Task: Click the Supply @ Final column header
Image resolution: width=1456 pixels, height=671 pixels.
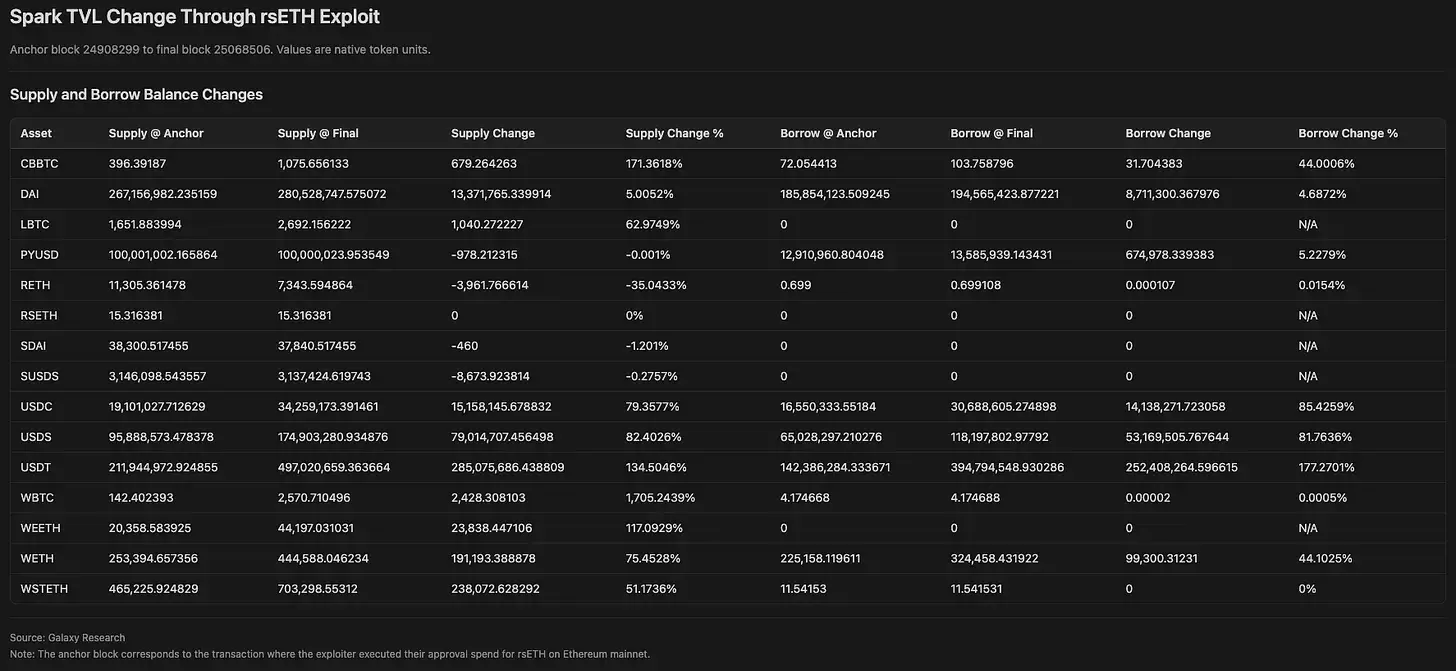Action: pos(318,133)
